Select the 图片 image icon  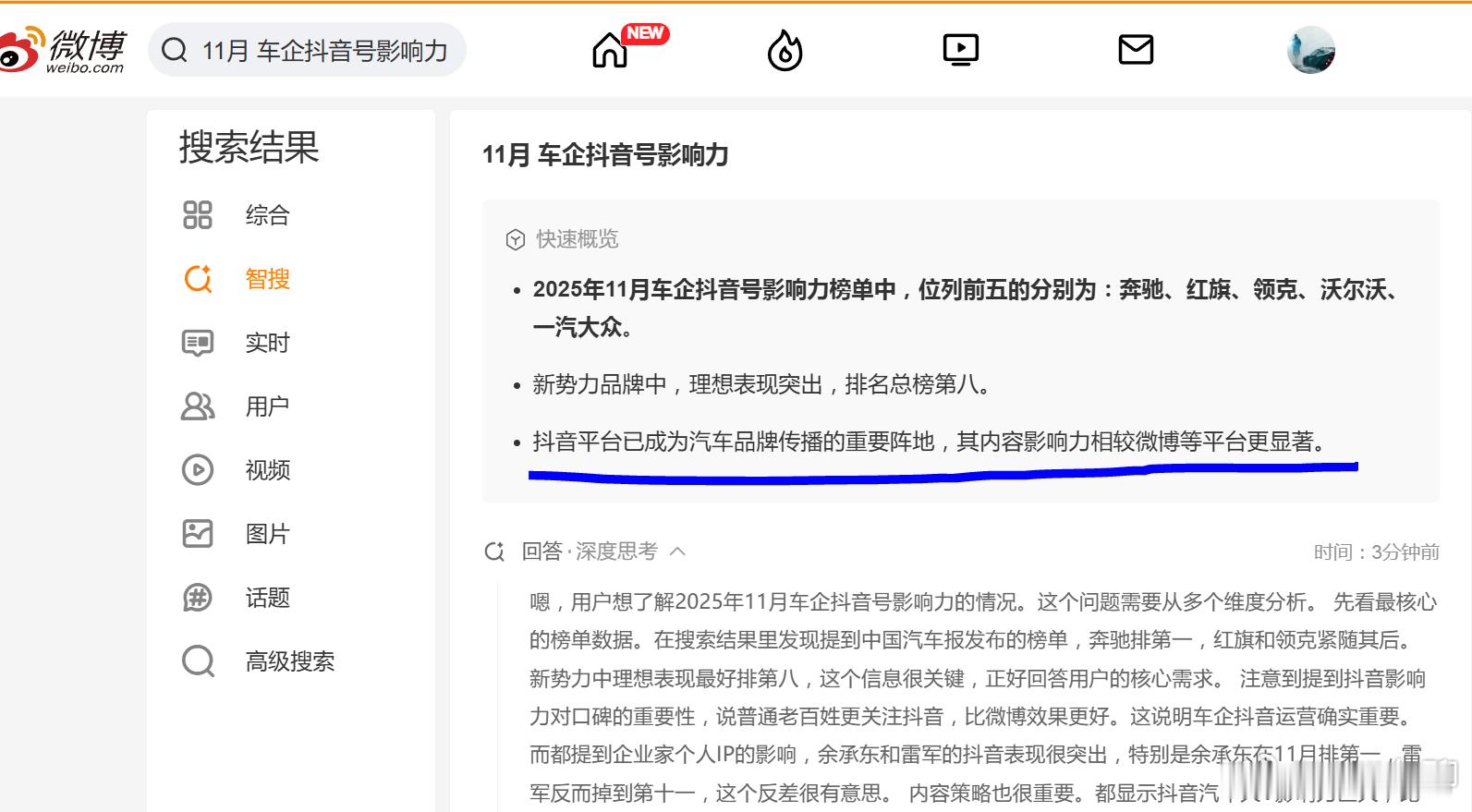tap(198, 534)
